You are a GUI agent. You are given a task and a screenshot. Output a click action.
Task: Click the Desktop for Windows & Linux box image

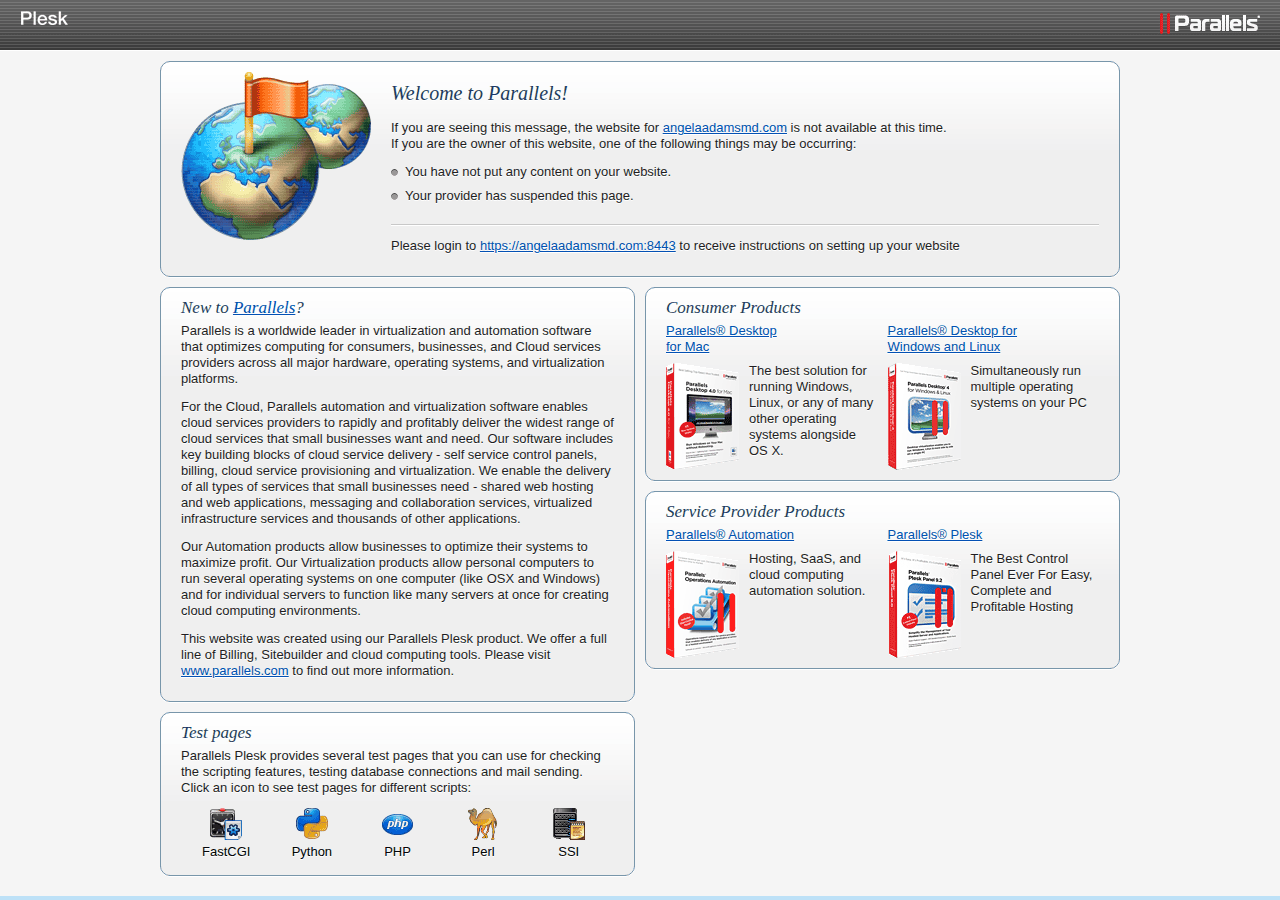click(924, 416)
